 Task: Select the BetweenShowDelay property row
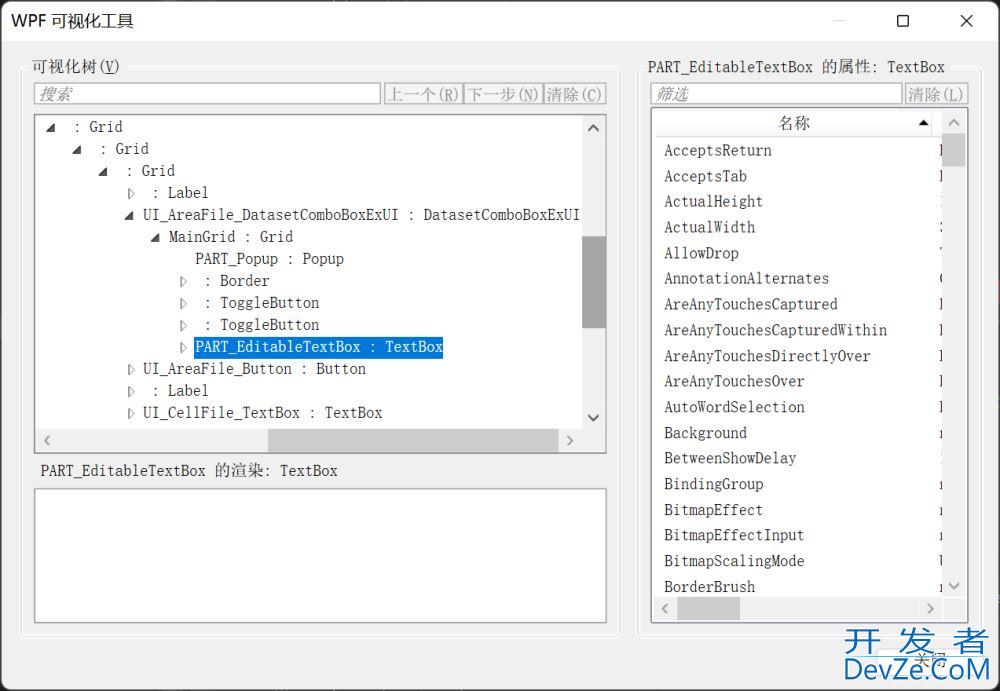[x=798, y=458]
